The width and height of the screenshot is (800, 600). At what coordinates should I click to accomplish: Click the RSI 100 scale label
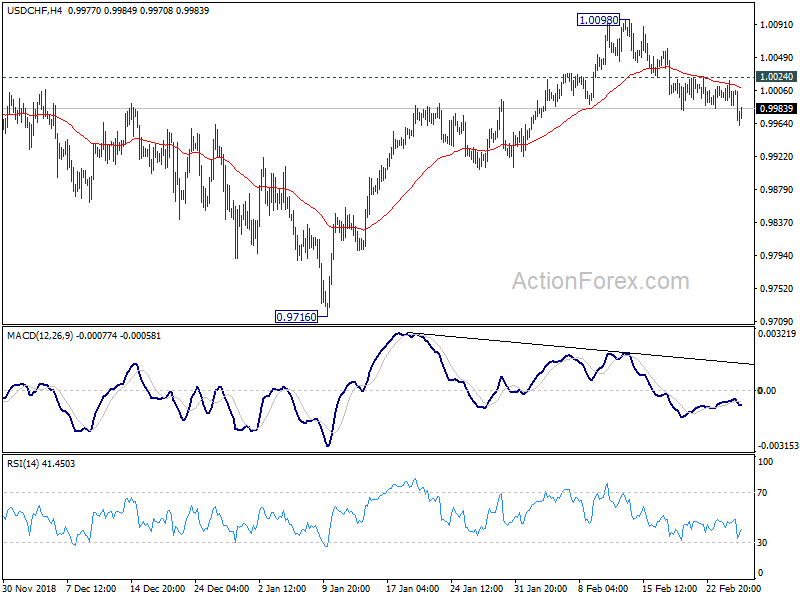pyautogui.click(x=766, y=462)
